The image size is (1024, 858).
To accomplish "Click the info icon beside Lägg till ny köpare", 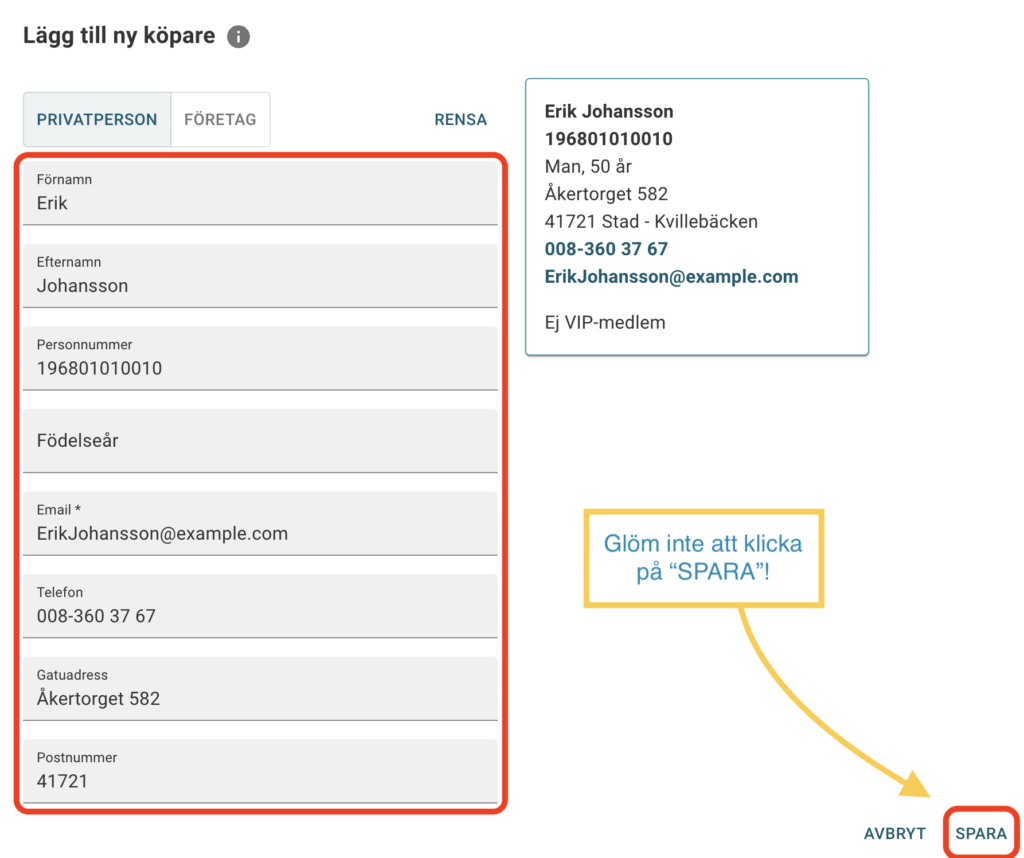I will pos(238,37).
